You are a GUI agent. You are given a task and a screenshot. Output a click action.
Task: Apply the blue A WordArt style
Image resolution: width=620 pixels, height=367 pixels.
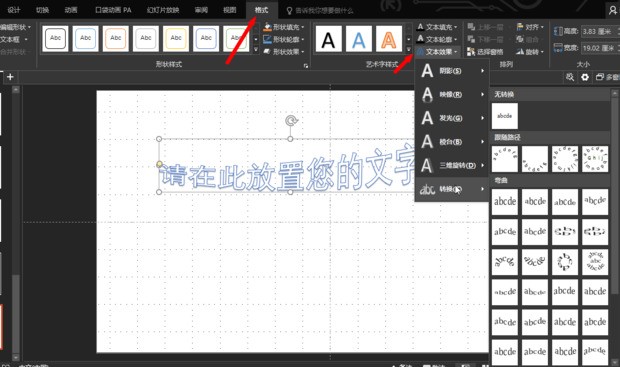pyautogui.click(x=359, y=39)
